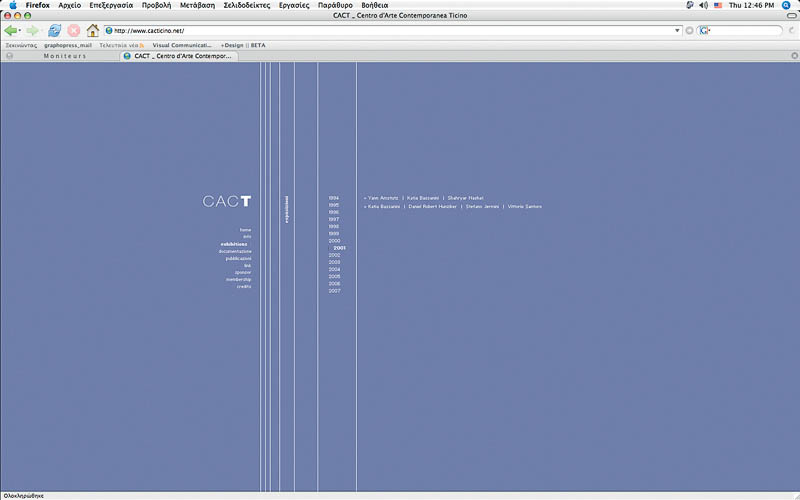Select year 2007 in the list
This screenshot has width=800, height=500.
[x=334, y=291]
